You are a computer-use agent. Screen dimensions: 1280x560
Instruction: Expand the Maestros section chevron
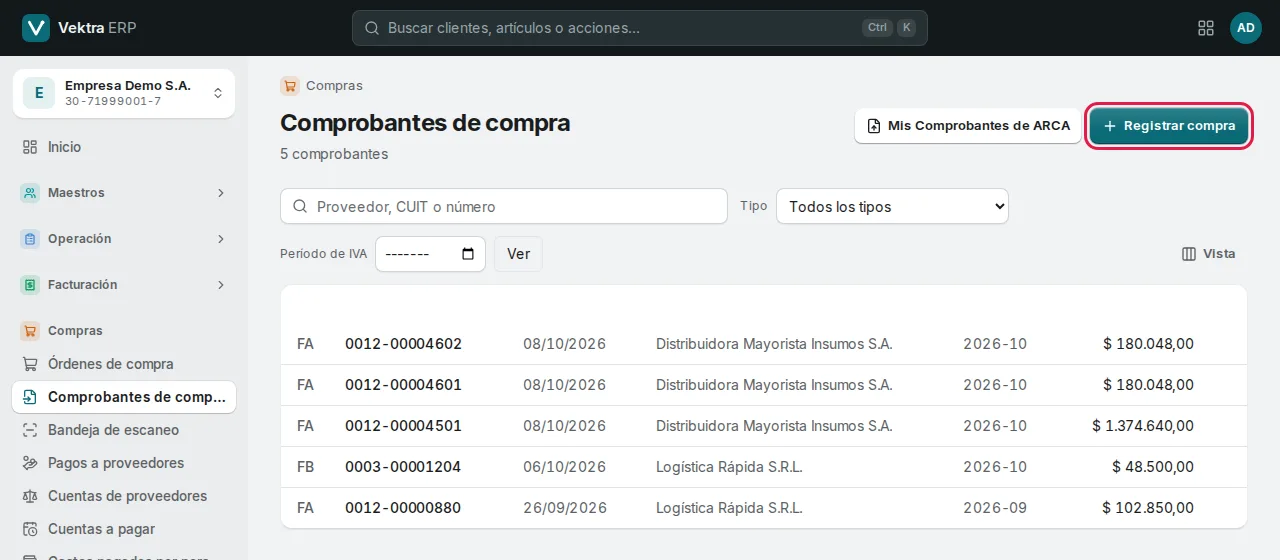221,193
